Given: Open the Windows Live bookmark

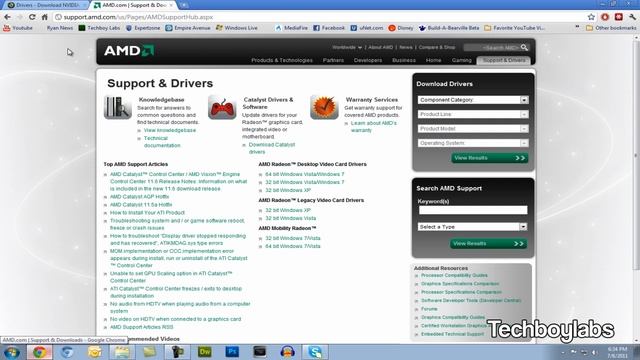Looking at the screenshot, I should pyautogui.click(x=237, y=28).
